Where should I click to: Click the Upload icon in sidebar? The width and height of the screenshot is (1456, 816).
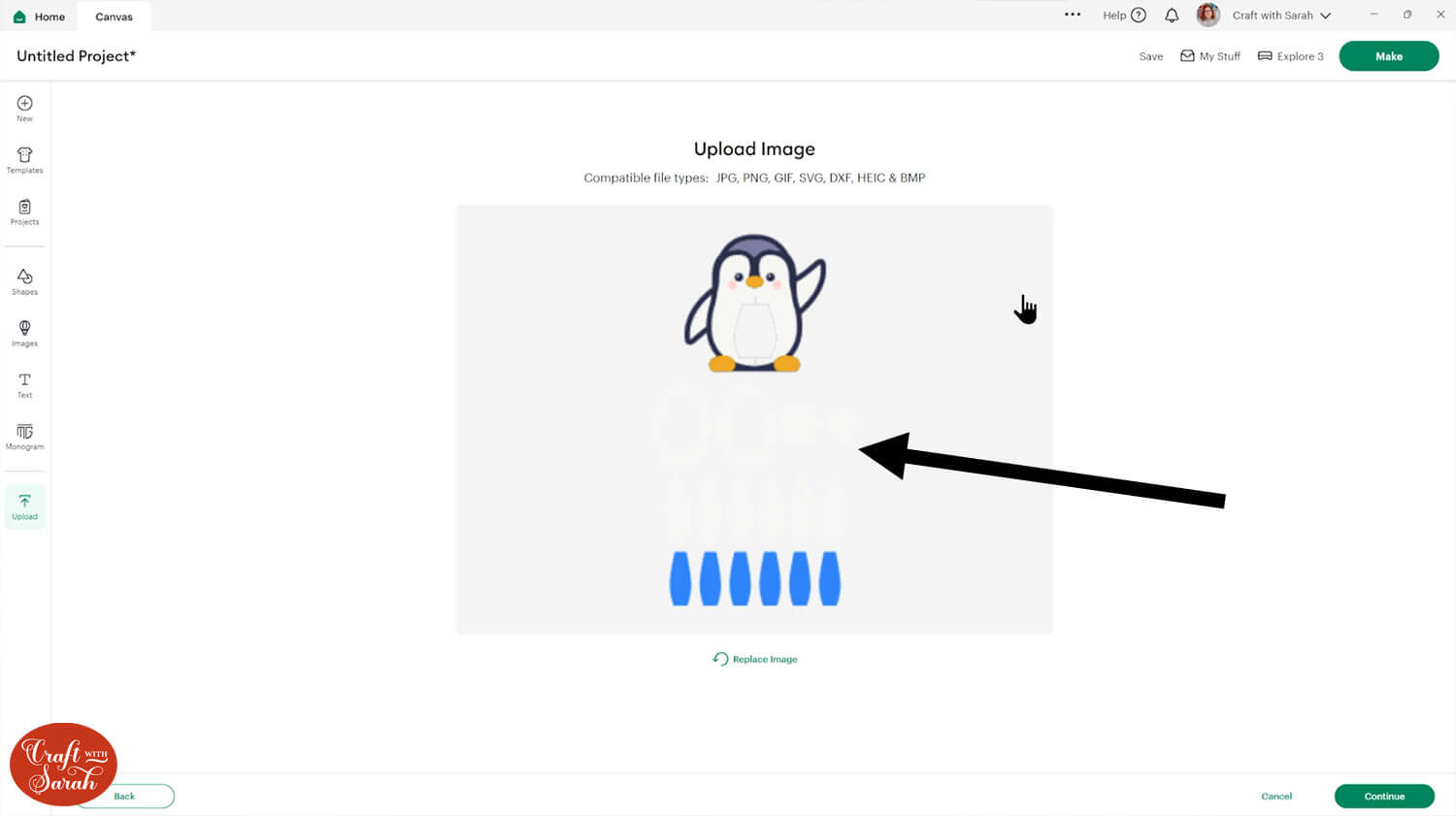click(x=24, y=506)
